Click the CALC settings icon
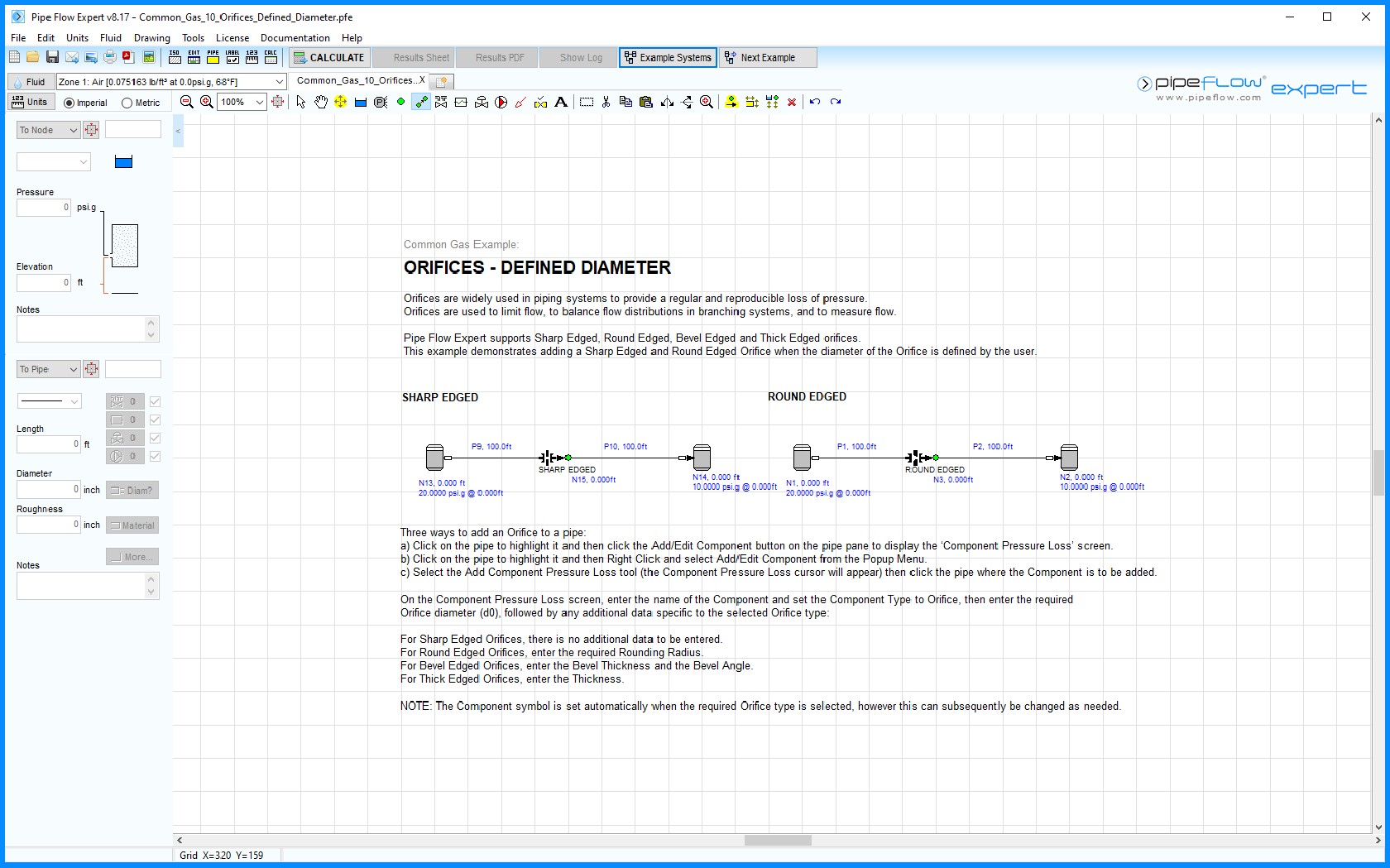Viewport: 1390px width, 868px height. pyautogui.click(x=271, y=57)
